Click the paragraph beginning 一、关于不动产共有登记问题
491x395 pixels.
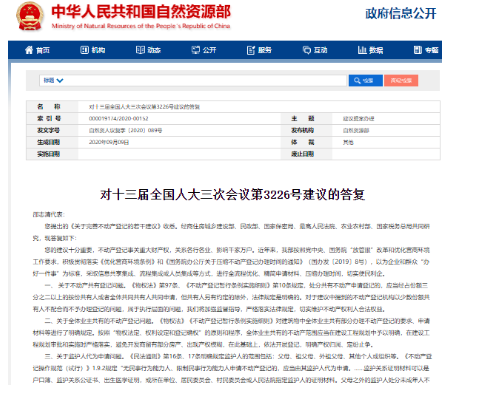pyautogui.click(x=231, y=297)
